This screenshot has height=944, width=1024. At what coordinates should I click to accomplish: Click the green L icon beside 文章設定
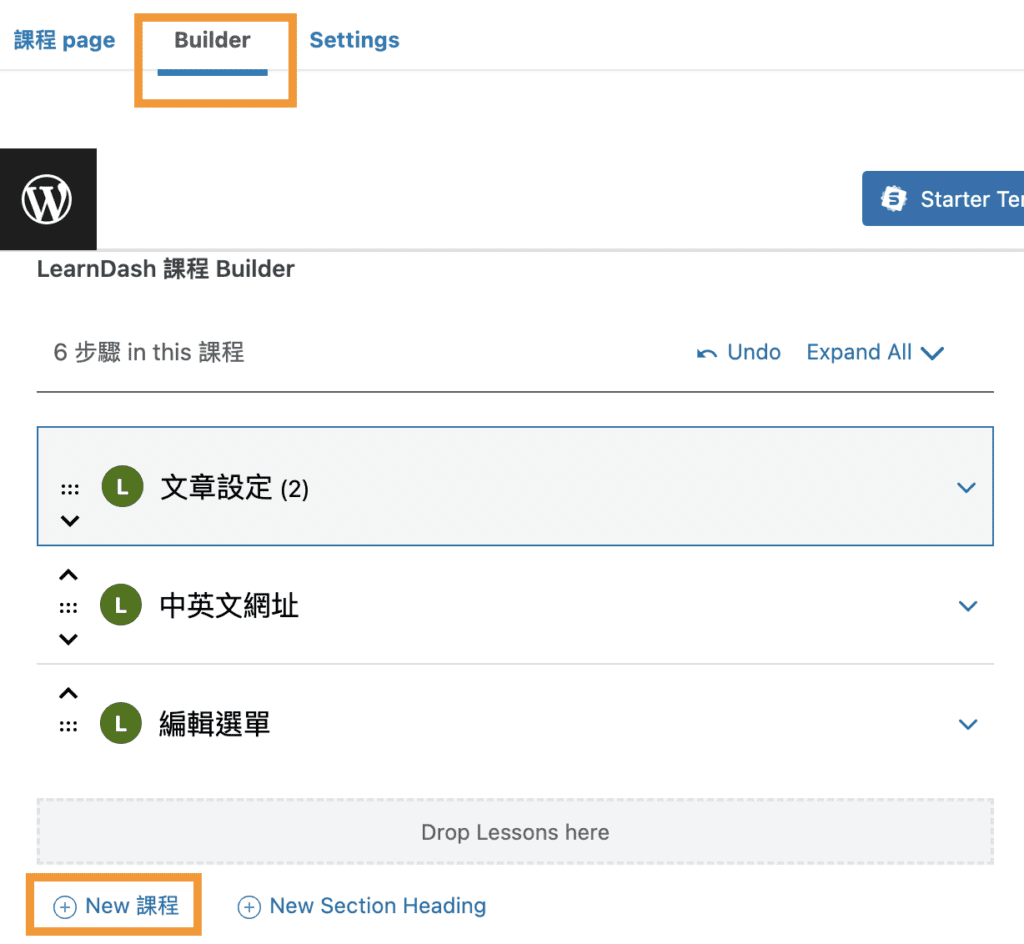(121, 487)
